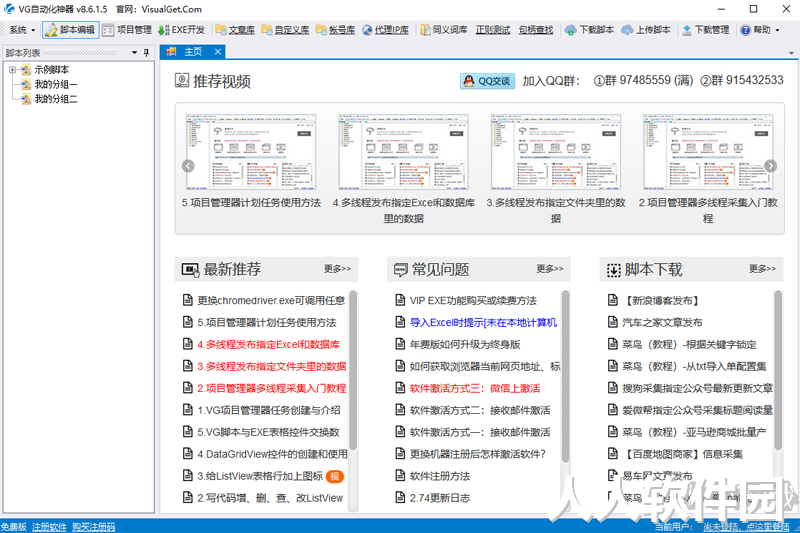Open video thumbnail 3.多线程发布指定文件夹里的数据
Screen dimensions: 800x533
tap(556, 152)
